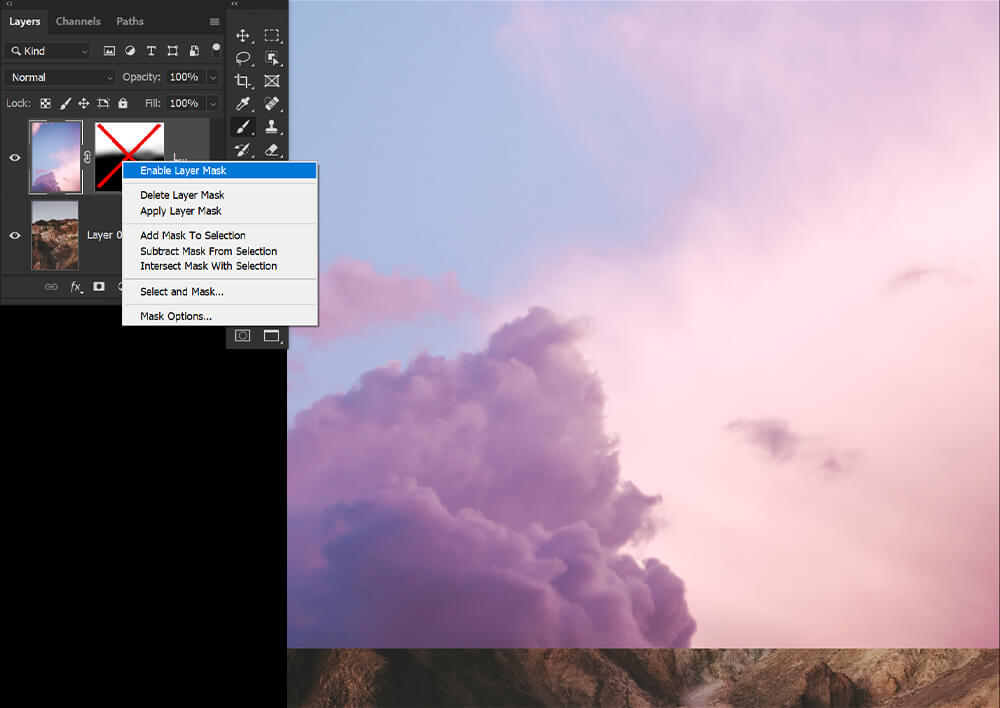Open the Normal blend mode dropdown

[x=62, y=77]
